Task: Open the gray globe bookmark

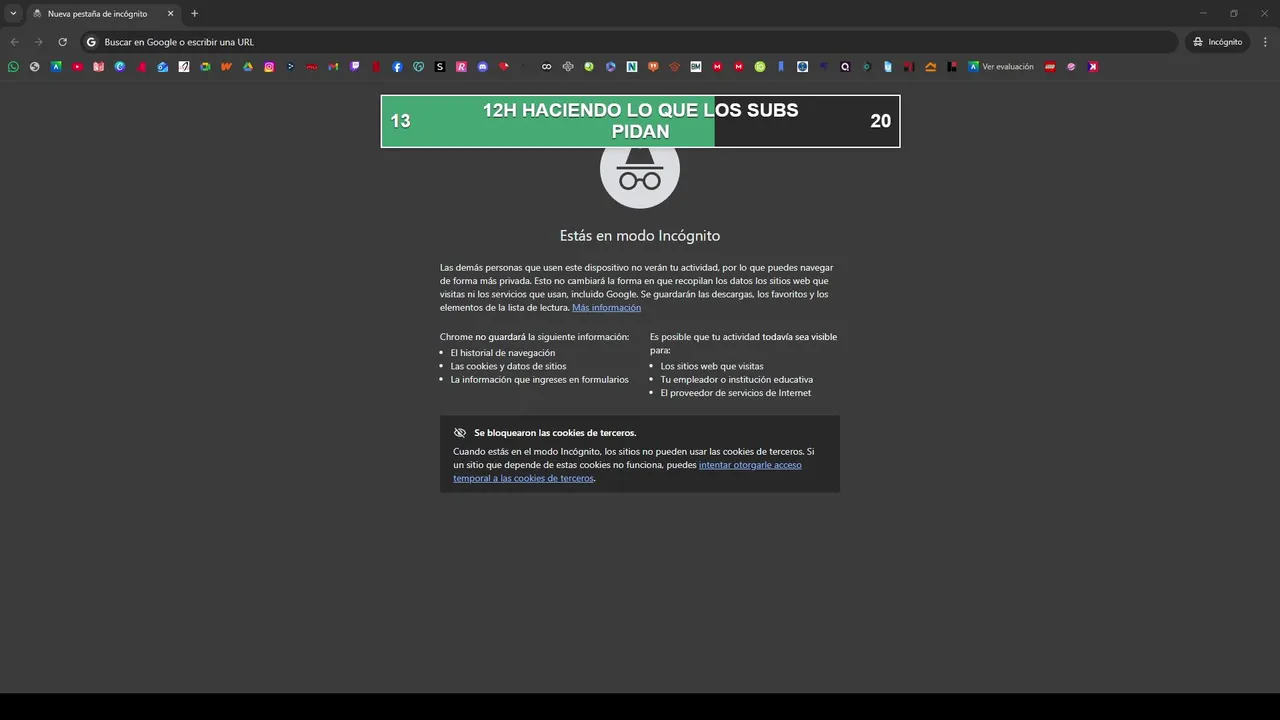Action: [x=34, y=67]
